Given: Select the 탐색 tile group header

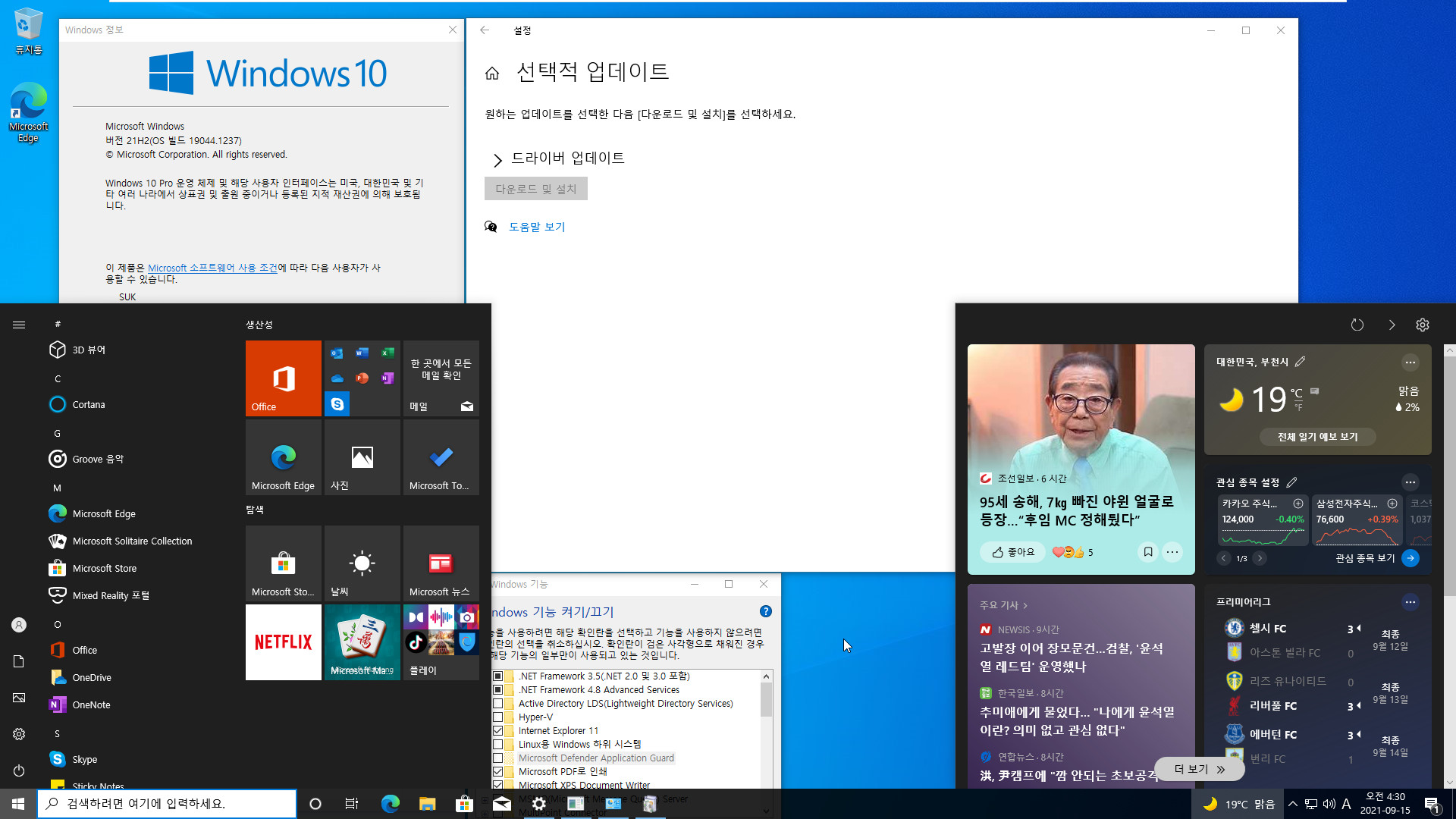Looking at the screenshot, I should [x=255, y=510].
